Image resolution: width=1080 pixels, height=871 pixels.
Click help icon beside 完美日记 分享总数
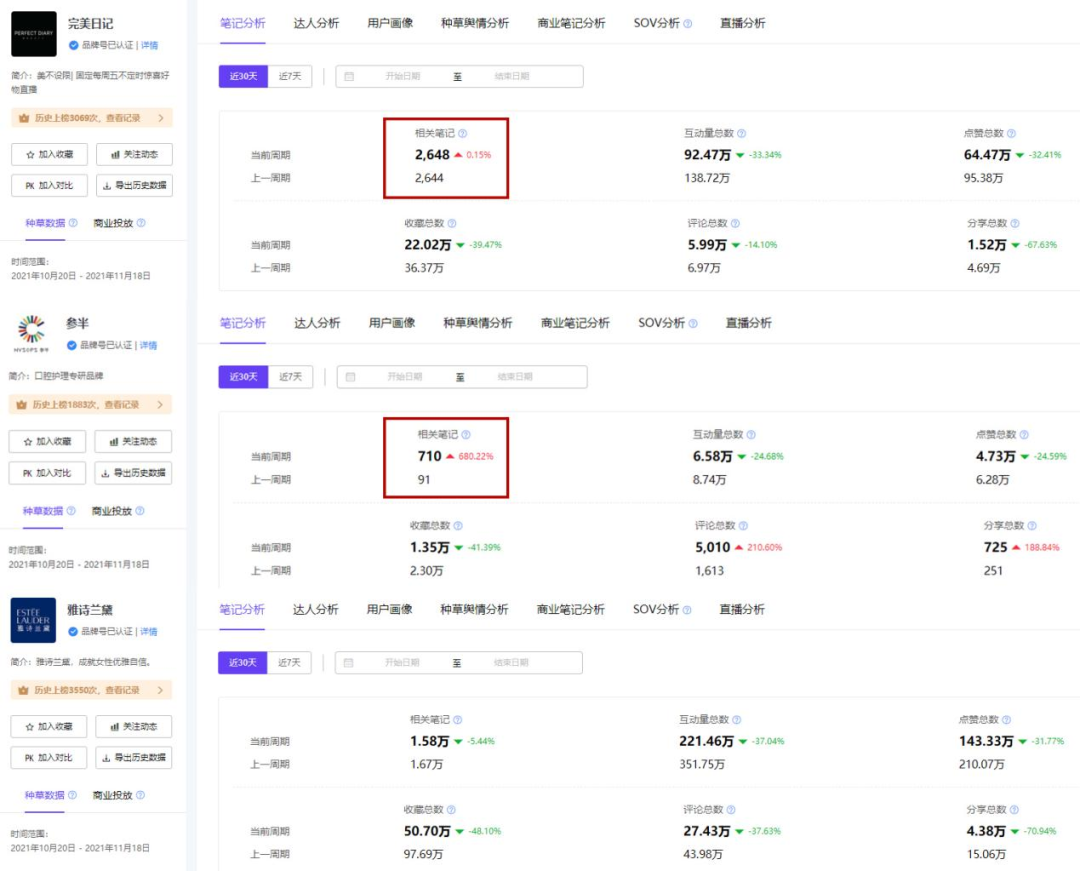tap(1015, 223)
